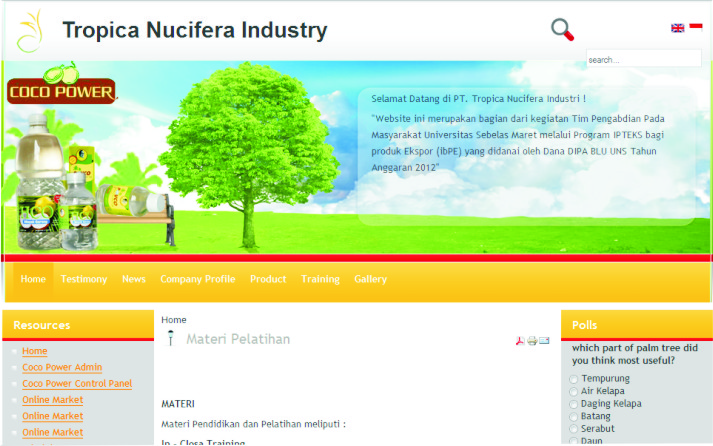
Task: Click the poll question about palm tree
Action: pos(635,354)
